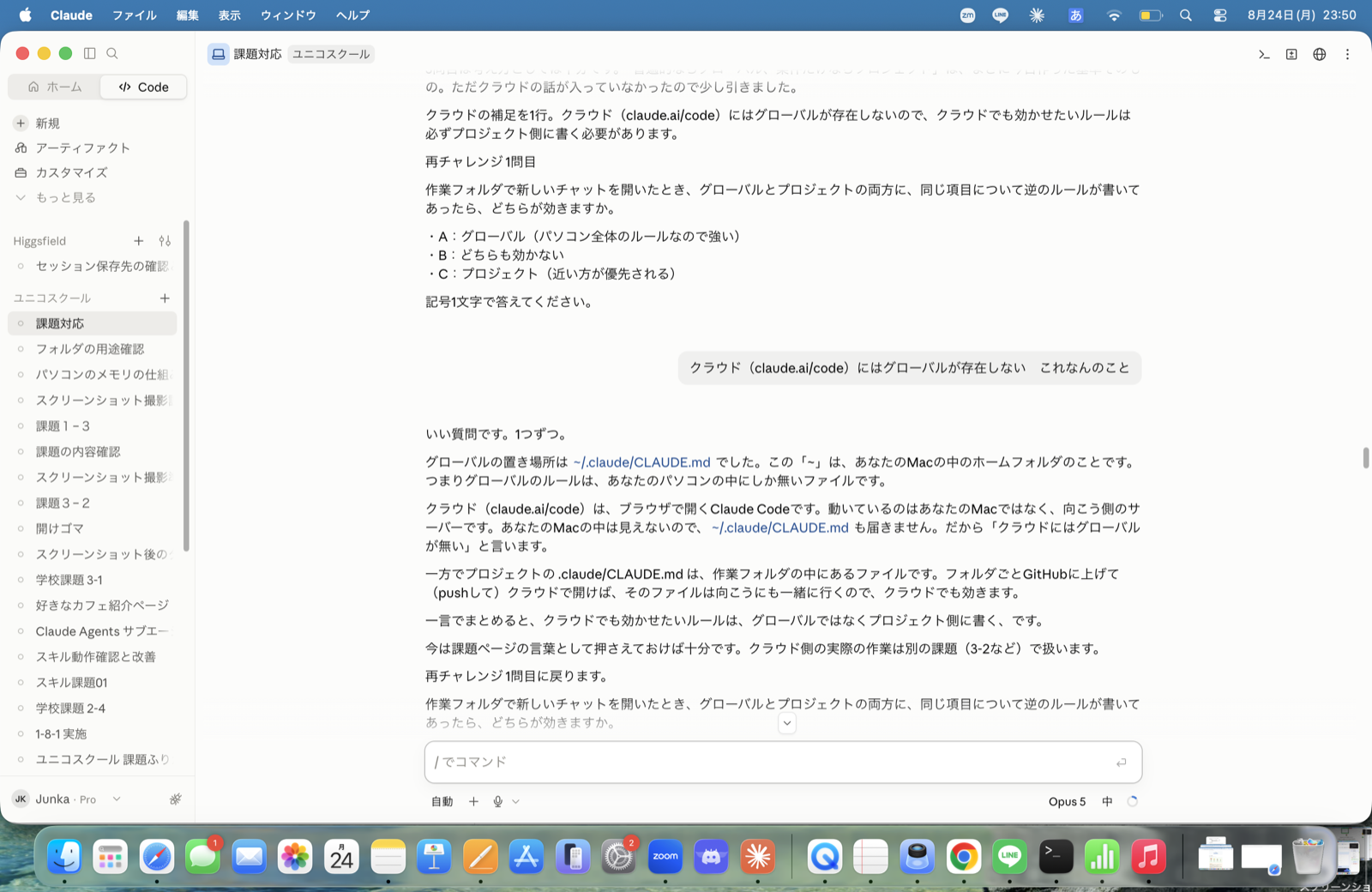Screen dimensions: 1372x892
Task: Open search in Claude sidebar
Action: [x=112, y=53]
